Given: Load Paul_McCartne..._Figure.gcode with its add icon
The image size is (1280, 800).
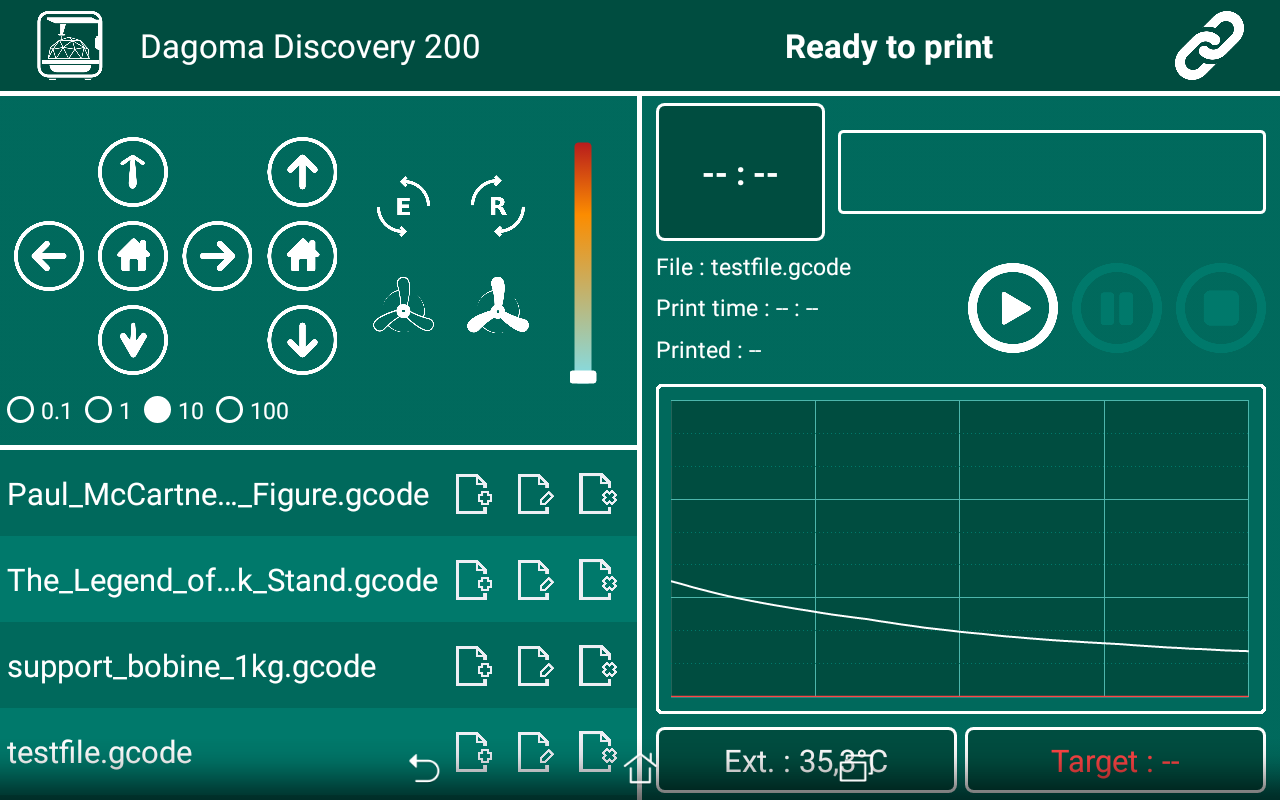Looking at the screenshot, I should point(473,494).
